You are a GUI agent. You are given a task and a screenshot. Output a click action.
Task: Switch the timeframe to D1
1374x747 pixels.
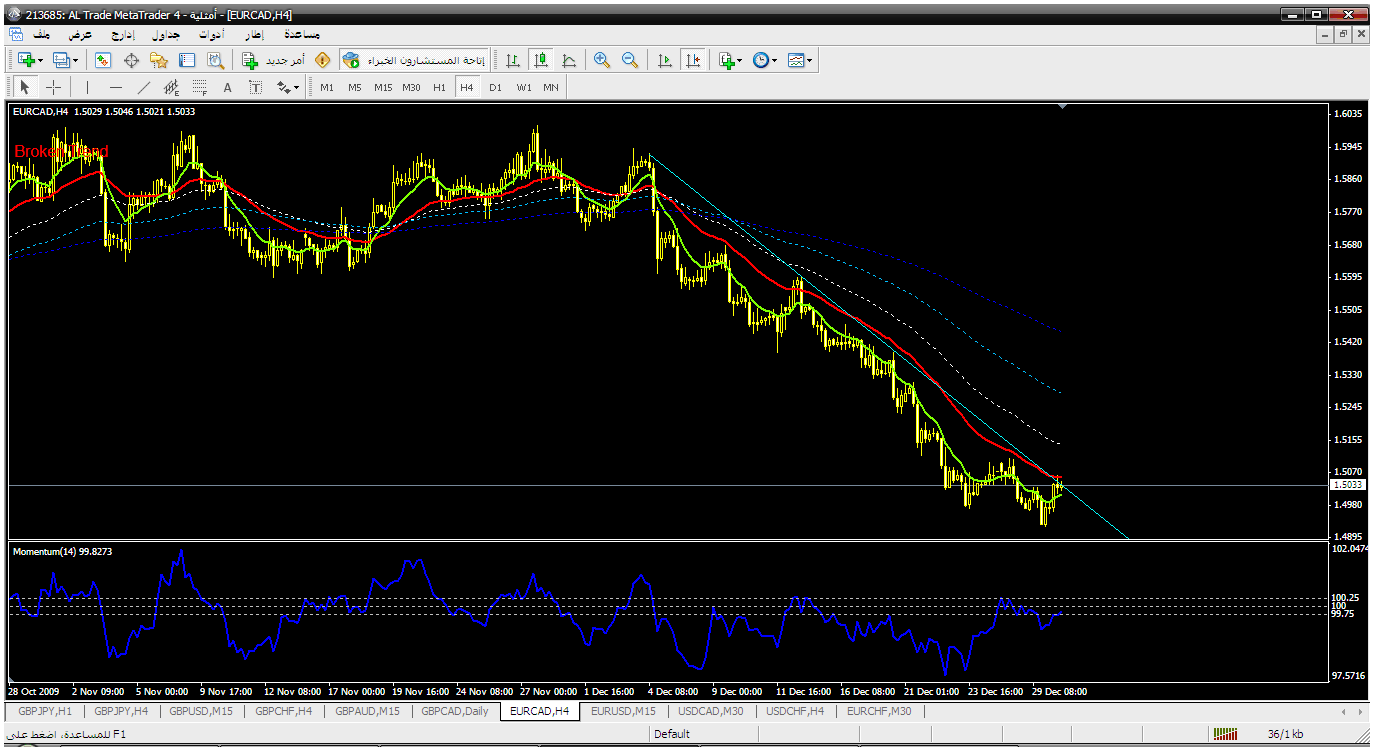pos(495,87)
